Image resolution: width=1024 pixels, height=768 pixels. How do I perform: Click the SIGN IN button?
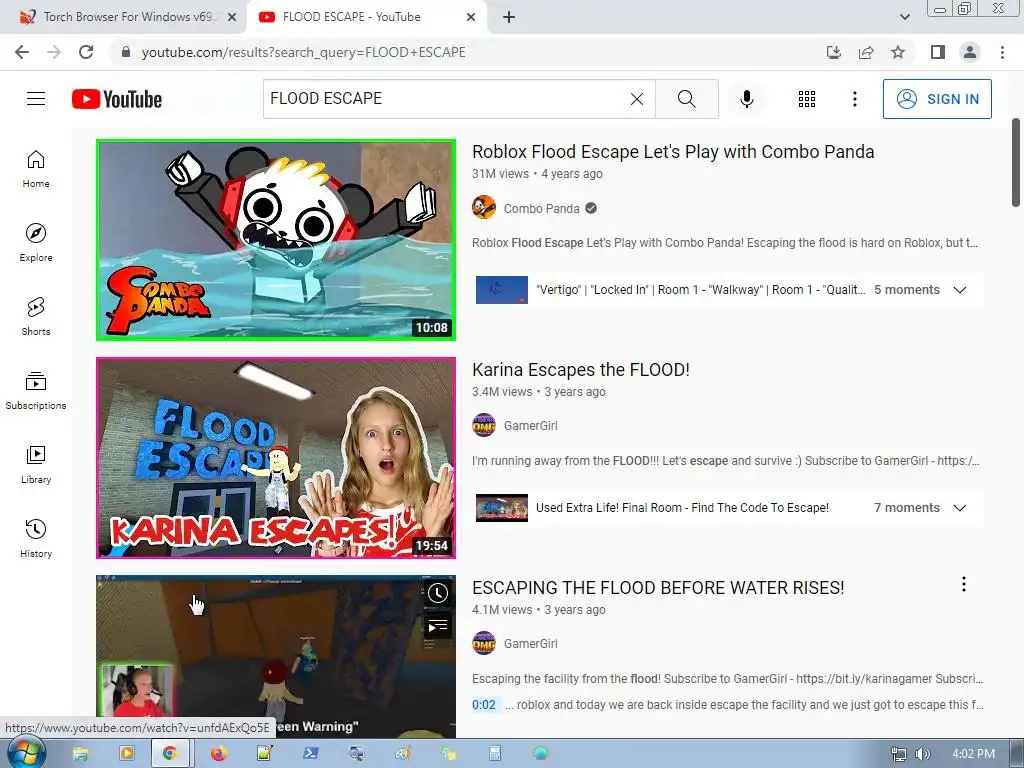[937, 99]
